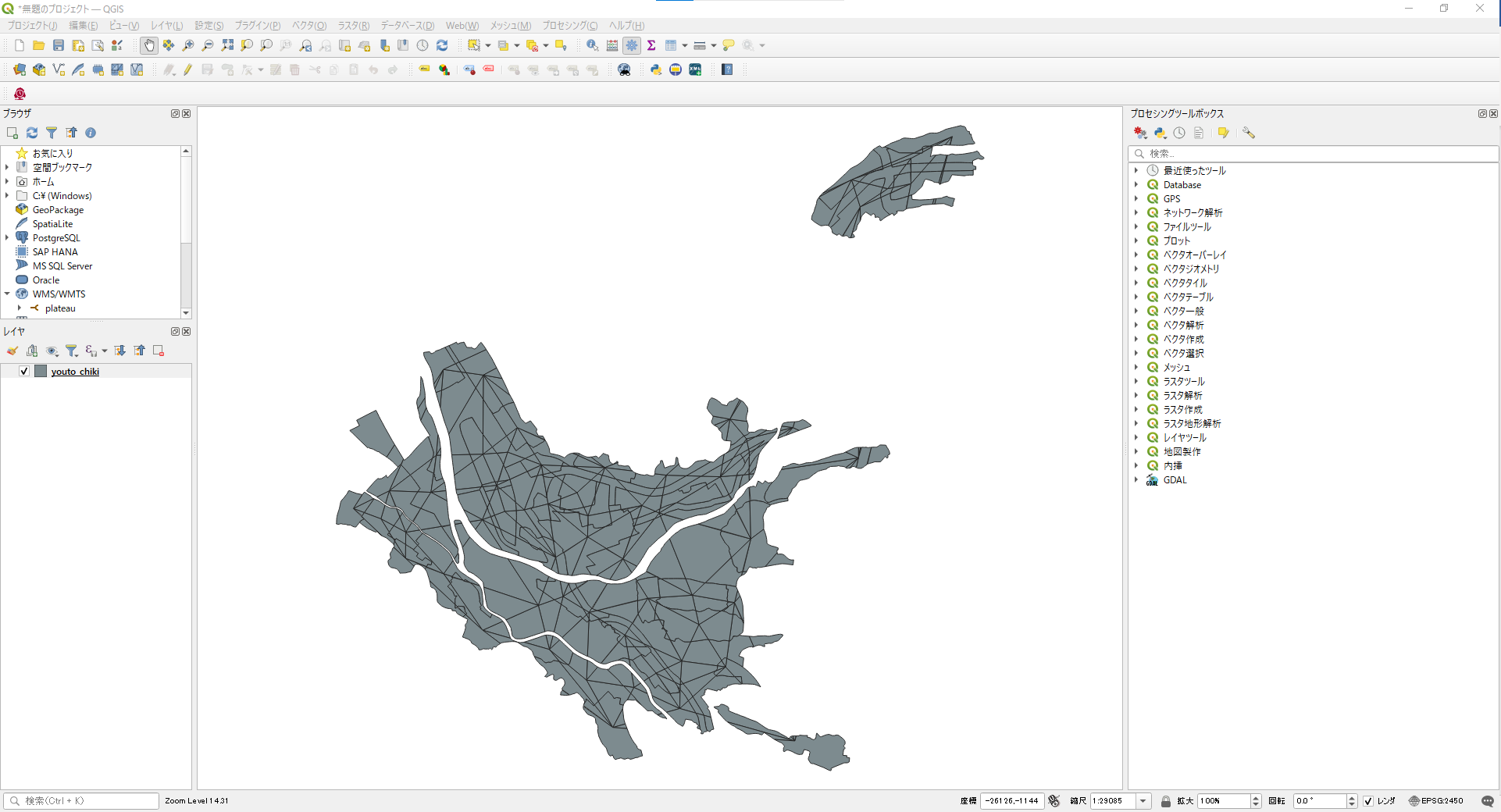The width and height of the screenshot is (1501, 812).
Task: Select the Pan Map hand tool
Action: coord(148,45)
